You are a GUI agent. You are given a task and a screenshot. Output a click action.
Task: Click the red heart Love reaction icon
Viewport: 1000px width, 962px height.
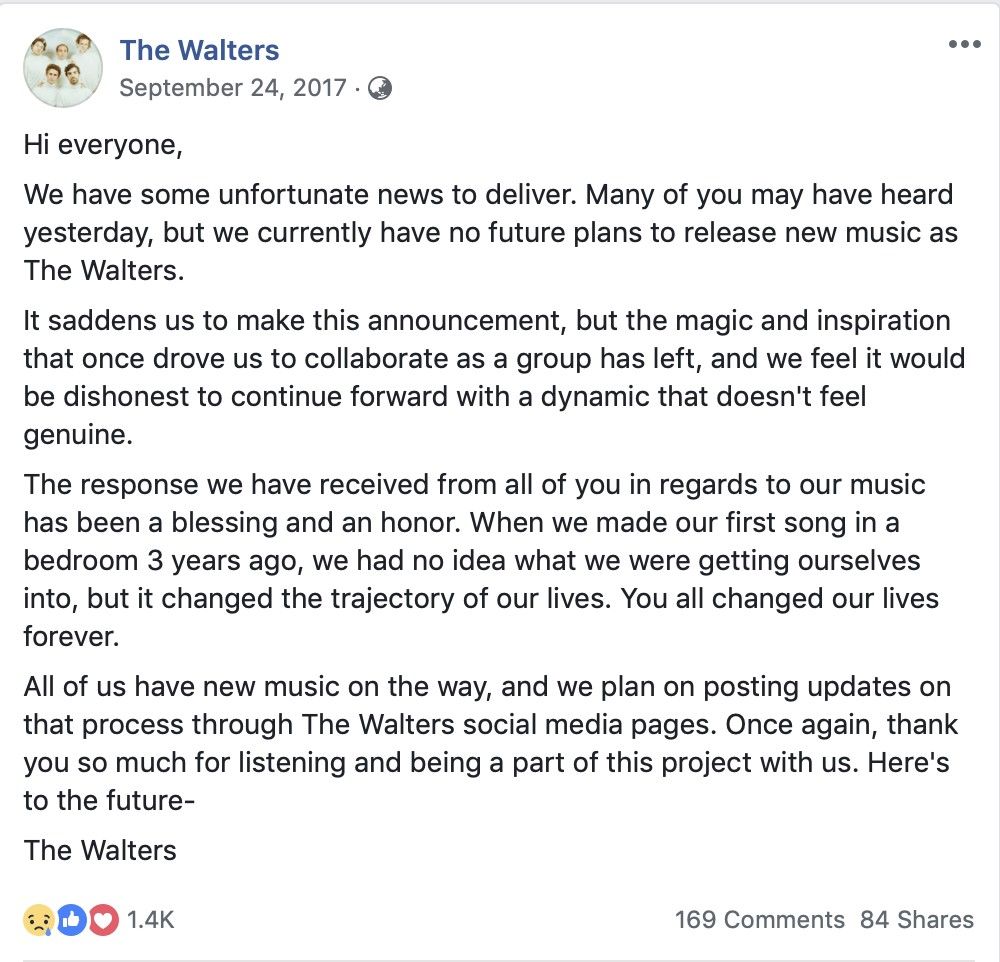(103, 920)
